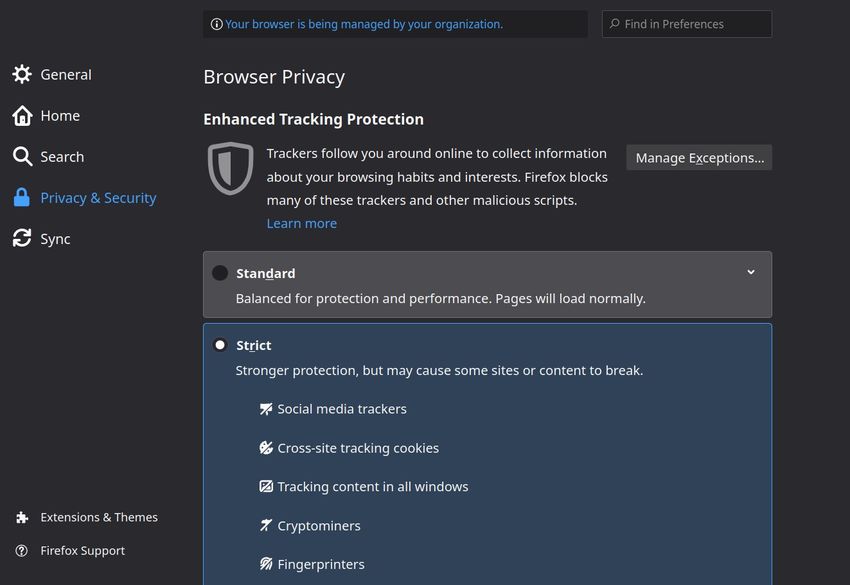850x585 pixels.
Task: Click the Browser Privacy heading
Action: click(x=274, y=77)
